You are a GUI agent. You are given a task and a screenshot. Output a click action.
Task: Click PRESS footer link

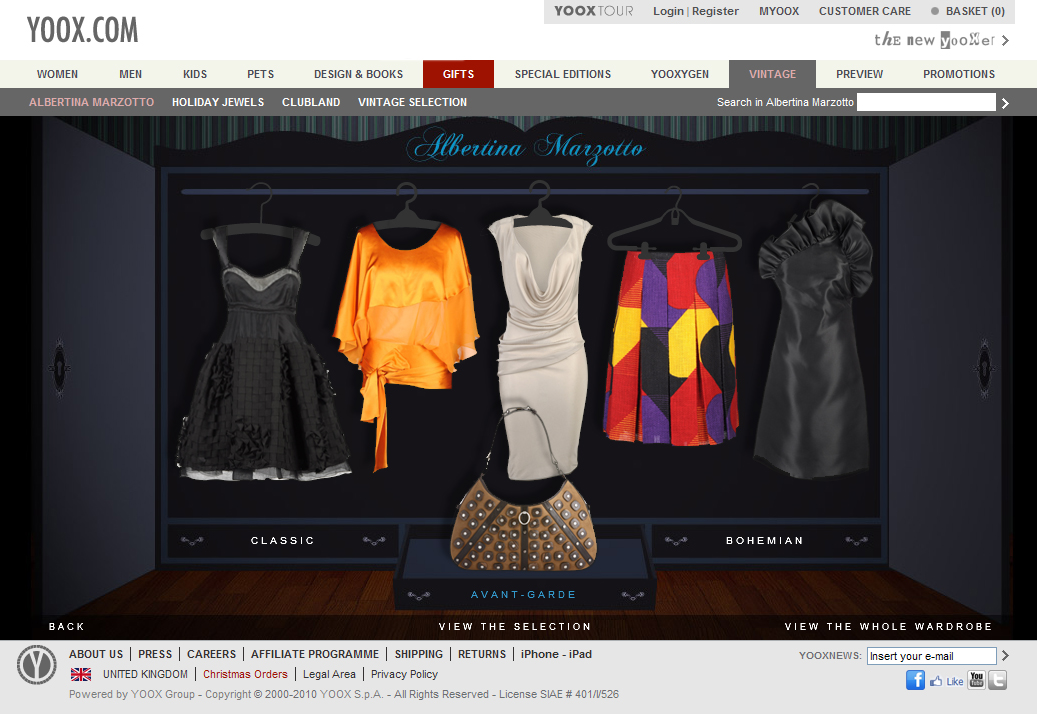click(155, 654)
